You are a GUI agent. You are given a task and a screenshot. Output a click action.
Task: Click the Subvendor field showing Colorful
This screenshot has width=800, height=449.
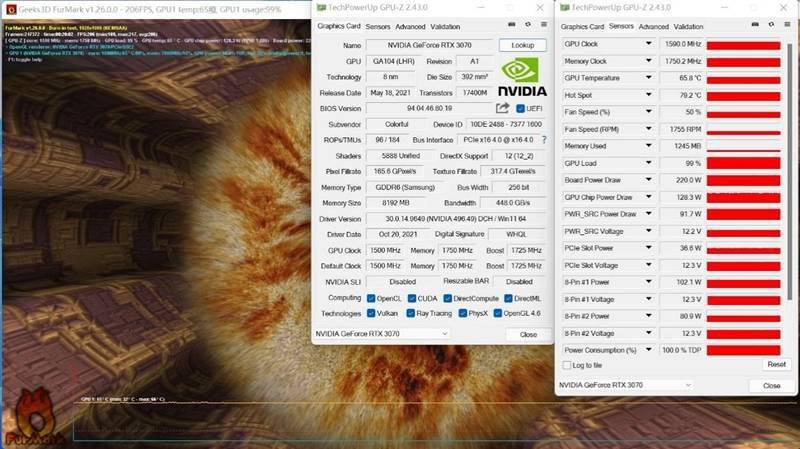point(396,124)
